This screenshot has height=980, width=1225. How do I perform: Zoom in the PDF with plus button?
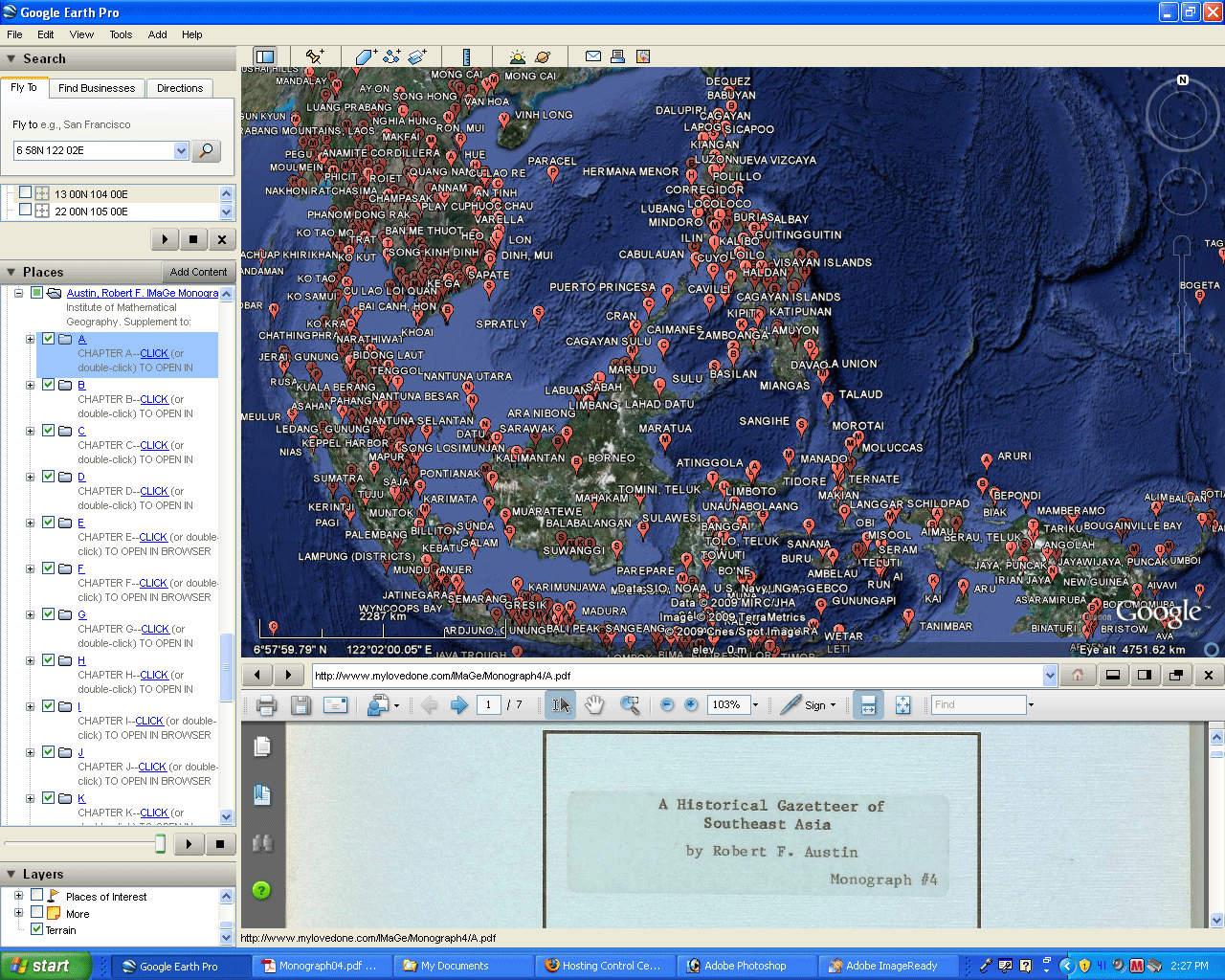pos(691,705)
